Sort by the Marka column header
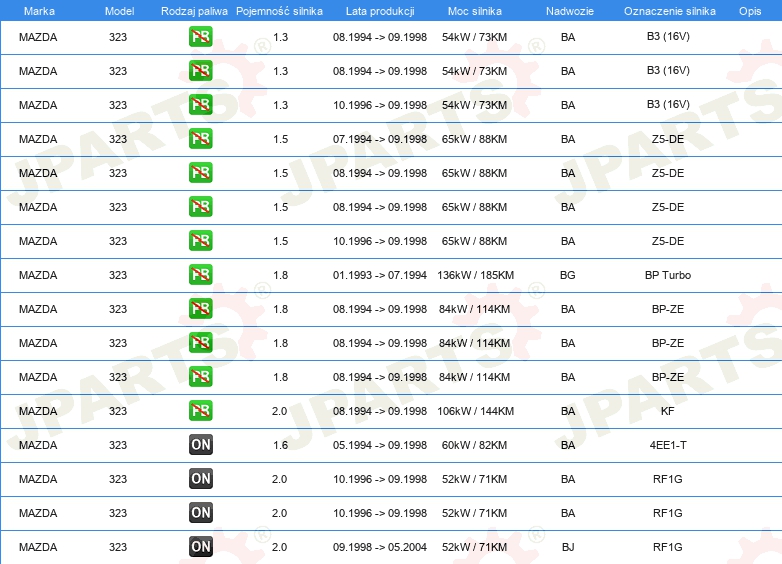 pos(39,11)
